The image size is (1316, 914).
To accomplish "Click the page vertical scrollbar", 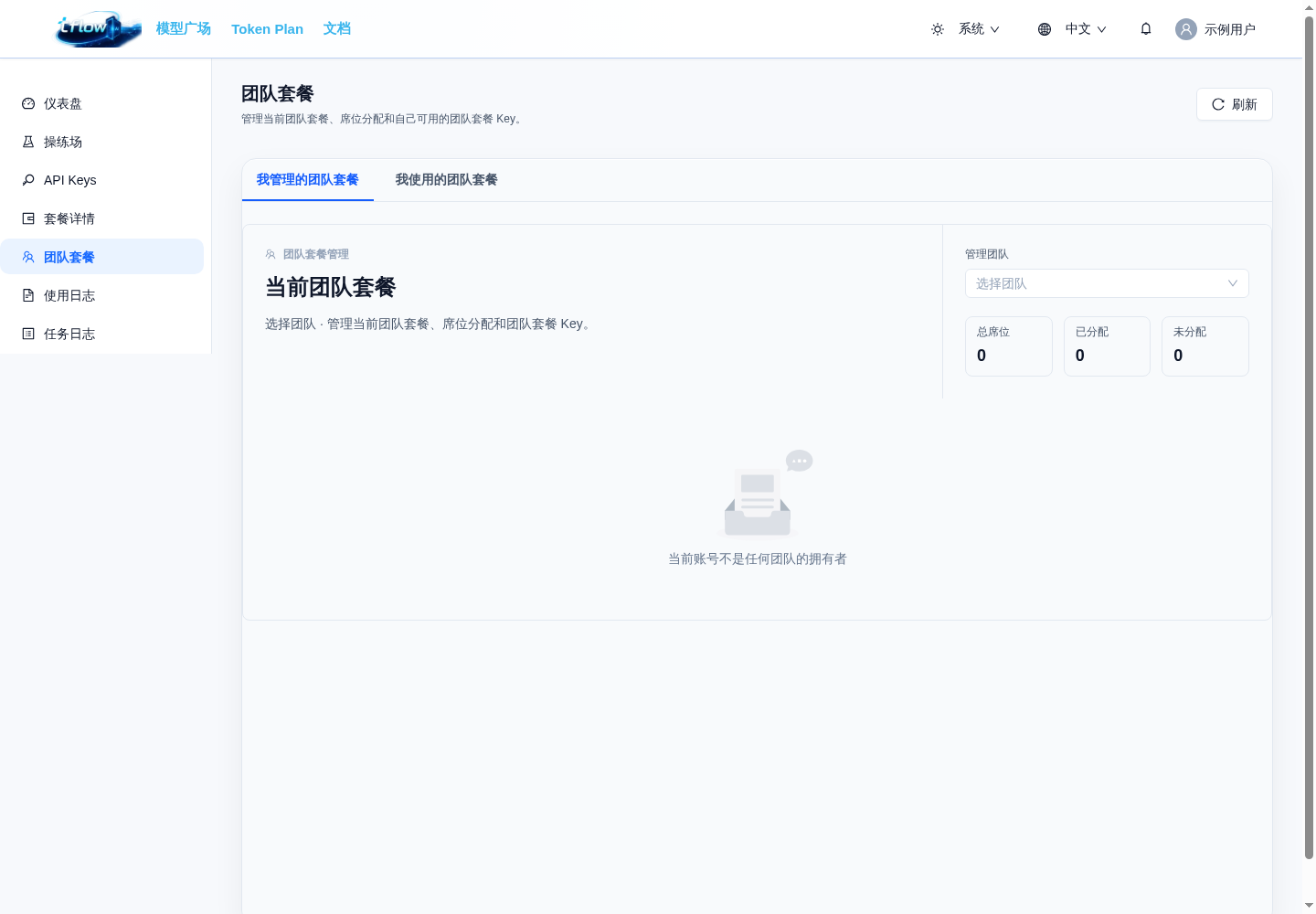I will (1309, 439).
